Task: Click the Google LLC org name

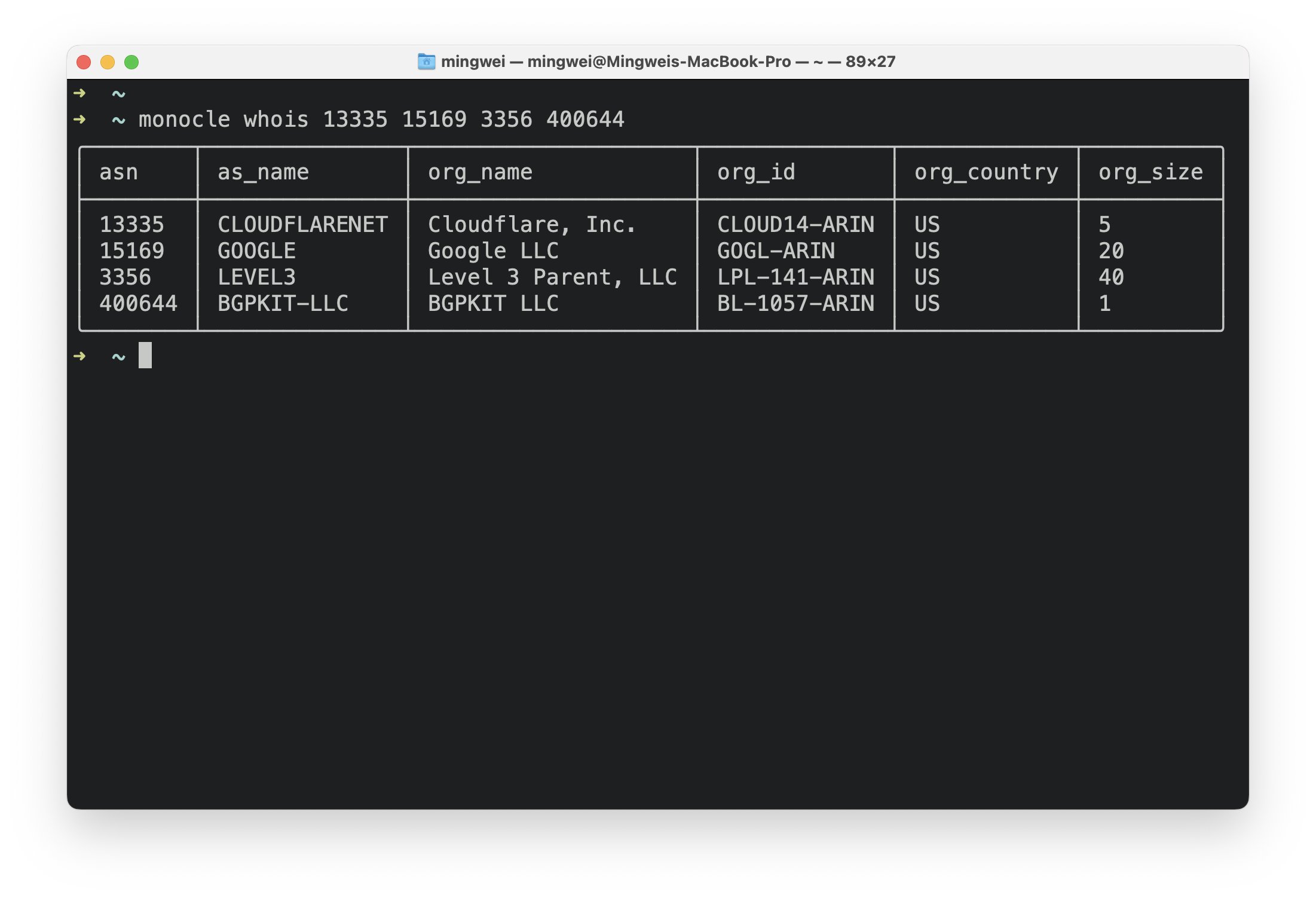Action: coord(493,251)
